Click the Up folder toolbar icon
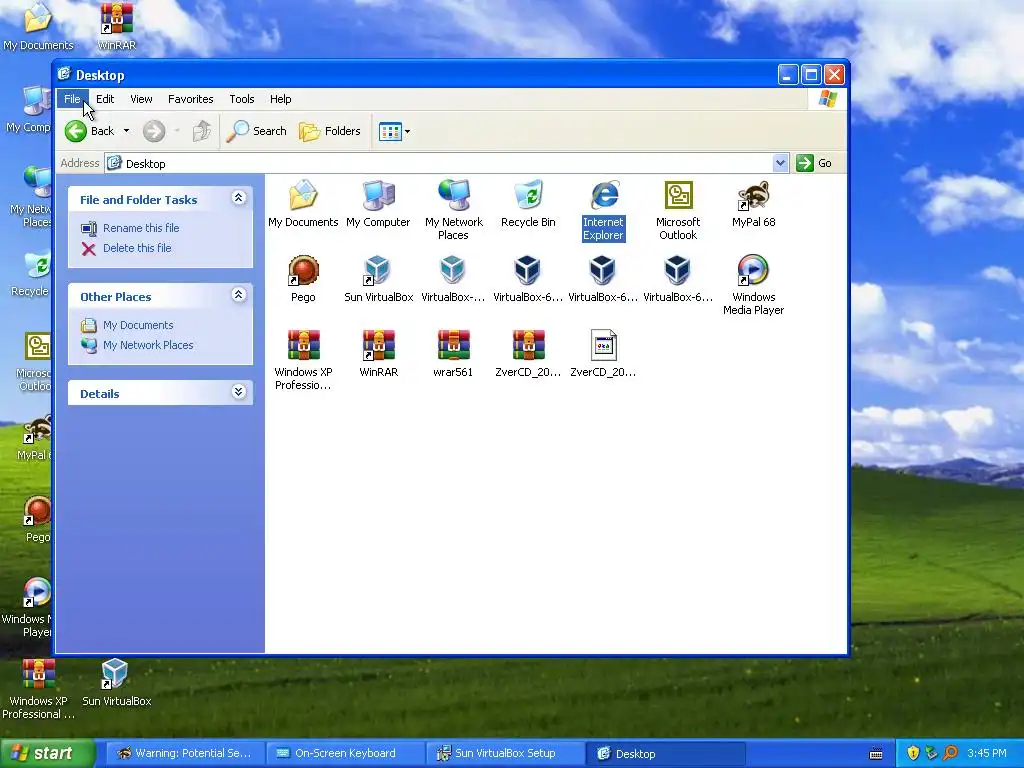Image resolution: width=1024 pixels, height=768 pixels. [x=202, y=131]
